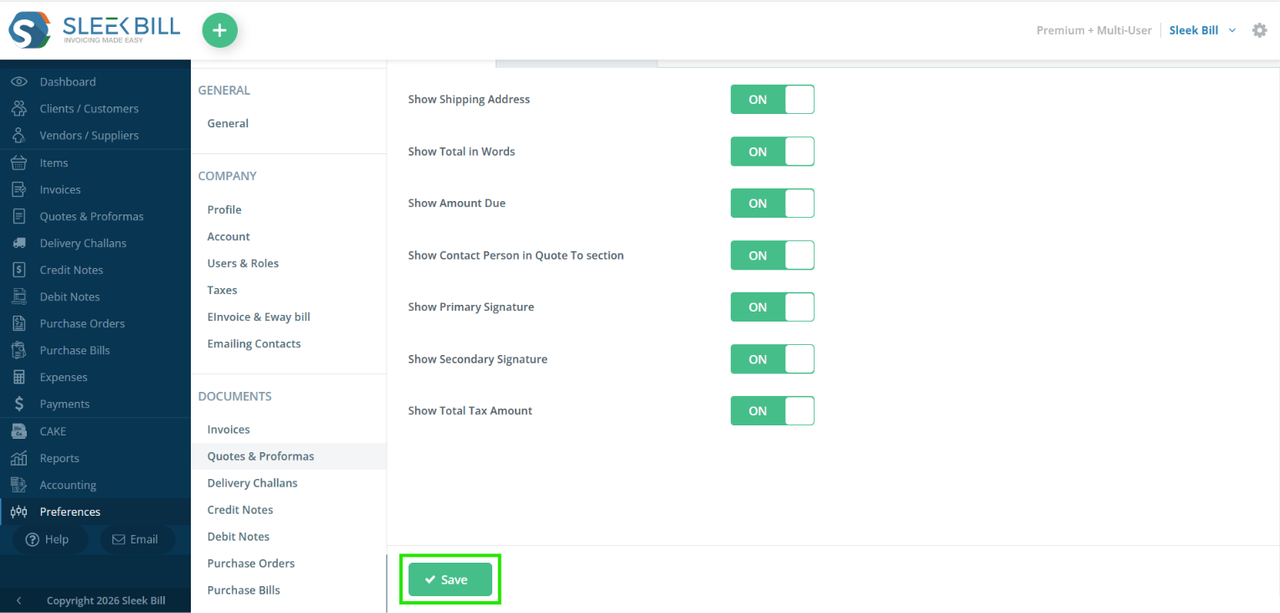
Task: Open Invoices document preferences
Action: click(228, 429)
